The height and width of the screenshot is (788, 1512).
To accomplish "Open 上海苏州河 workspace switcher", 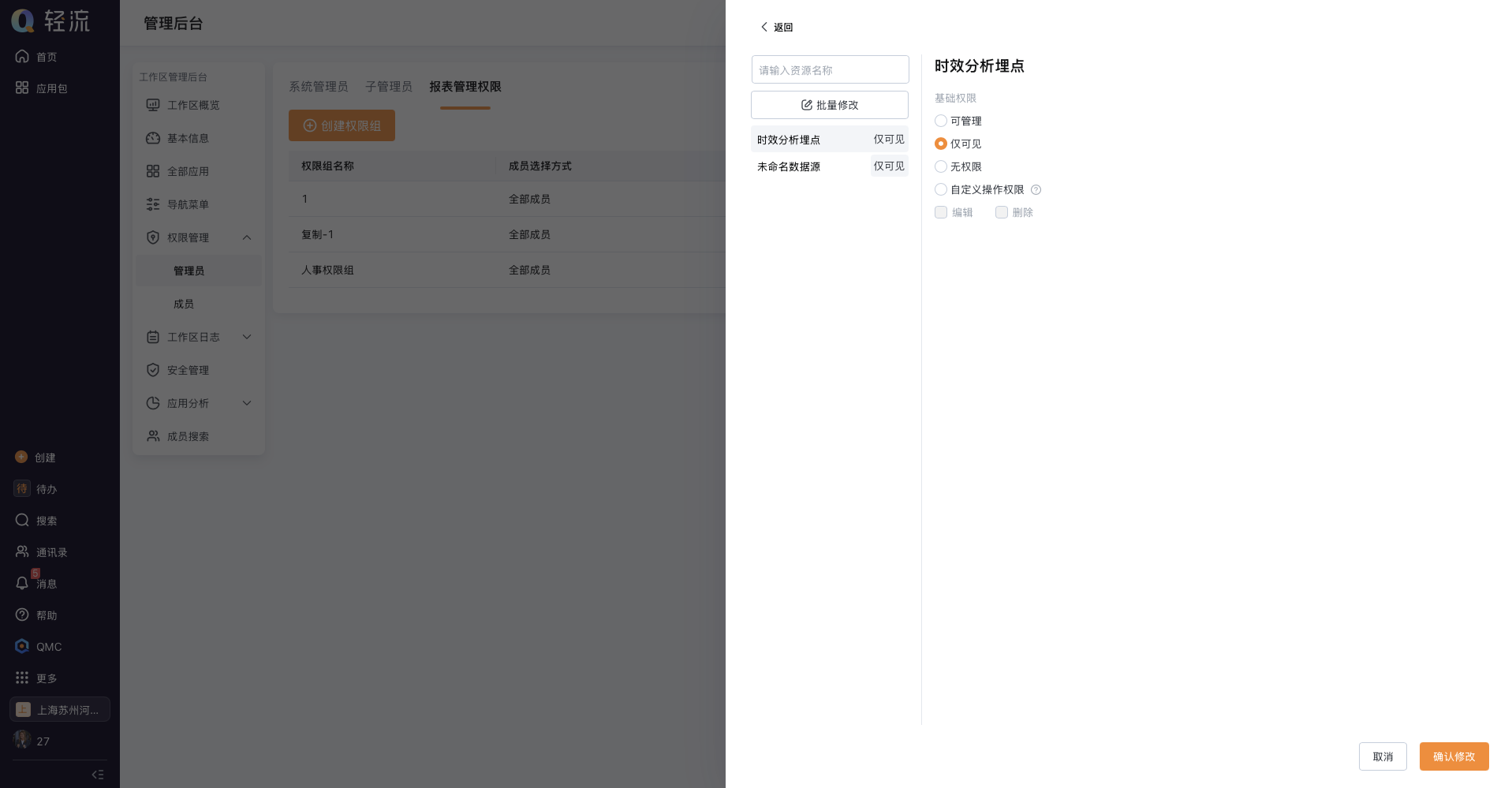I will pyautogui.click(x=60, y=709).
